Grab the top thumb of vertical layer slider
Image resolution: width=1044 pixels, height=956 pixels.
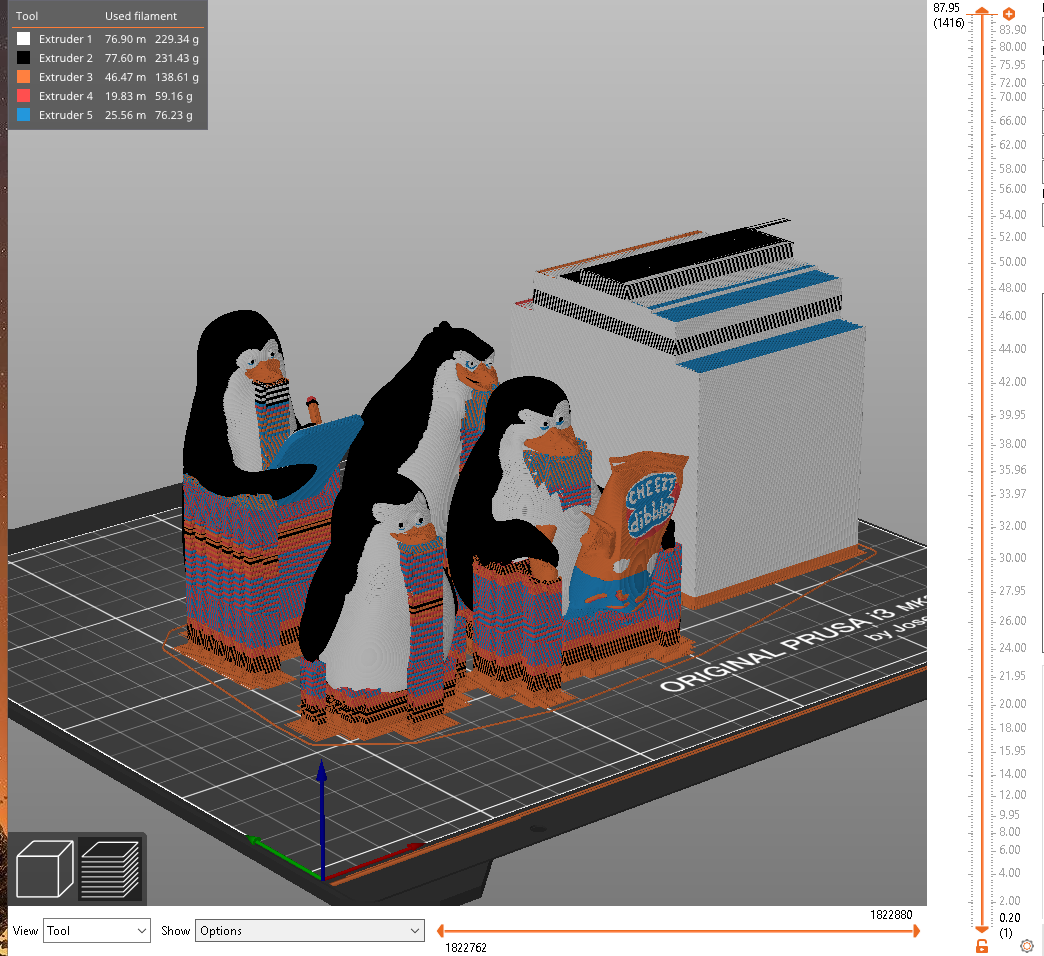982,11
